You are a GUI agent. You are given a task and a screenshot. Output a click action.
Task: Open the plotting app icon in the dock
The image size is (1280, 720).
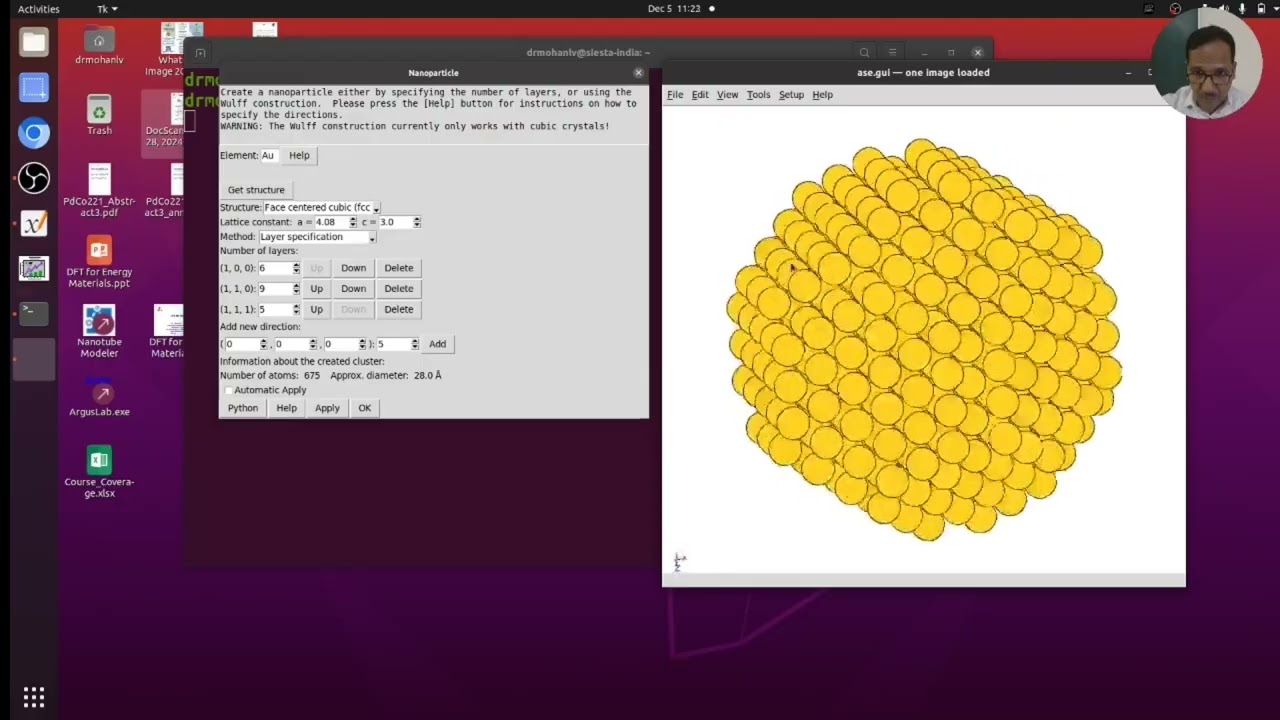click(x=33, y=268)
